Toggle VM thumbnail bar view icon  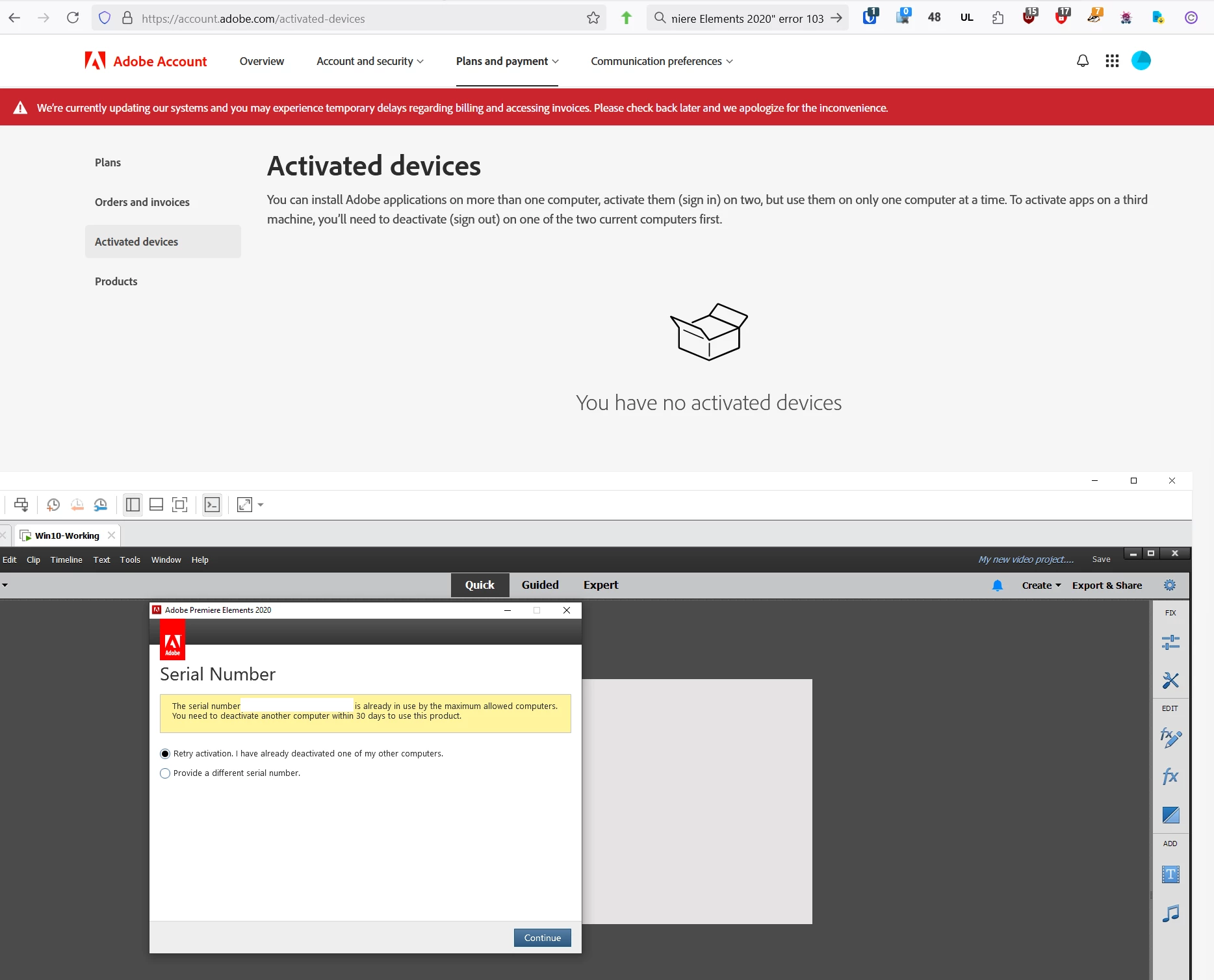coord(156,505)
